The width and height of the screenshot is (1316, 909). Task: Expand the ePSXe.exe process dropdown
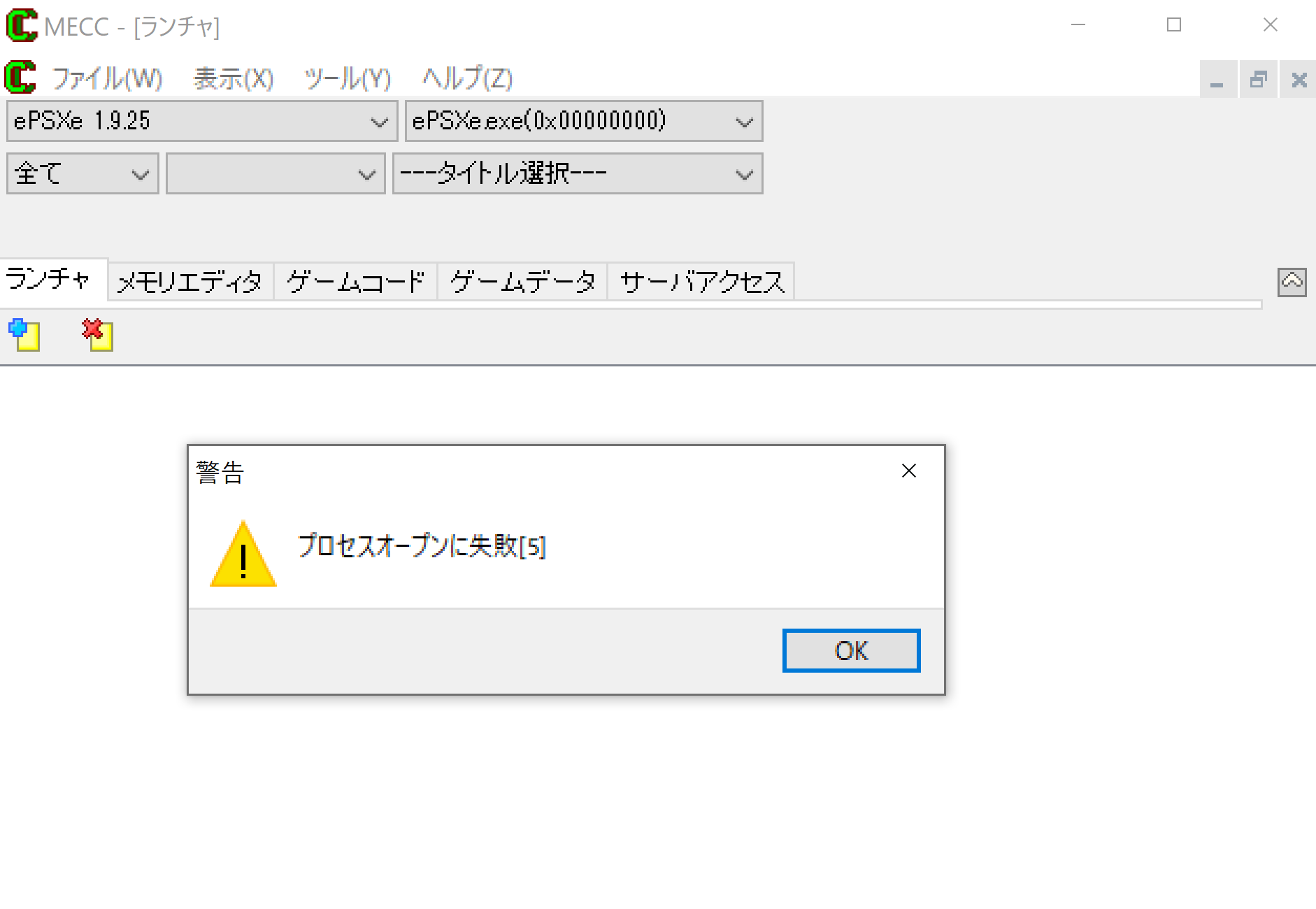point(584,121)
